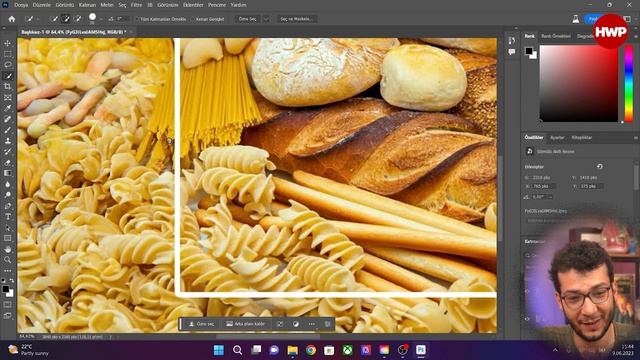Viewport: 640px width, 360px height.
Task: Open the History panel icon
Action: tap(512, 40)
